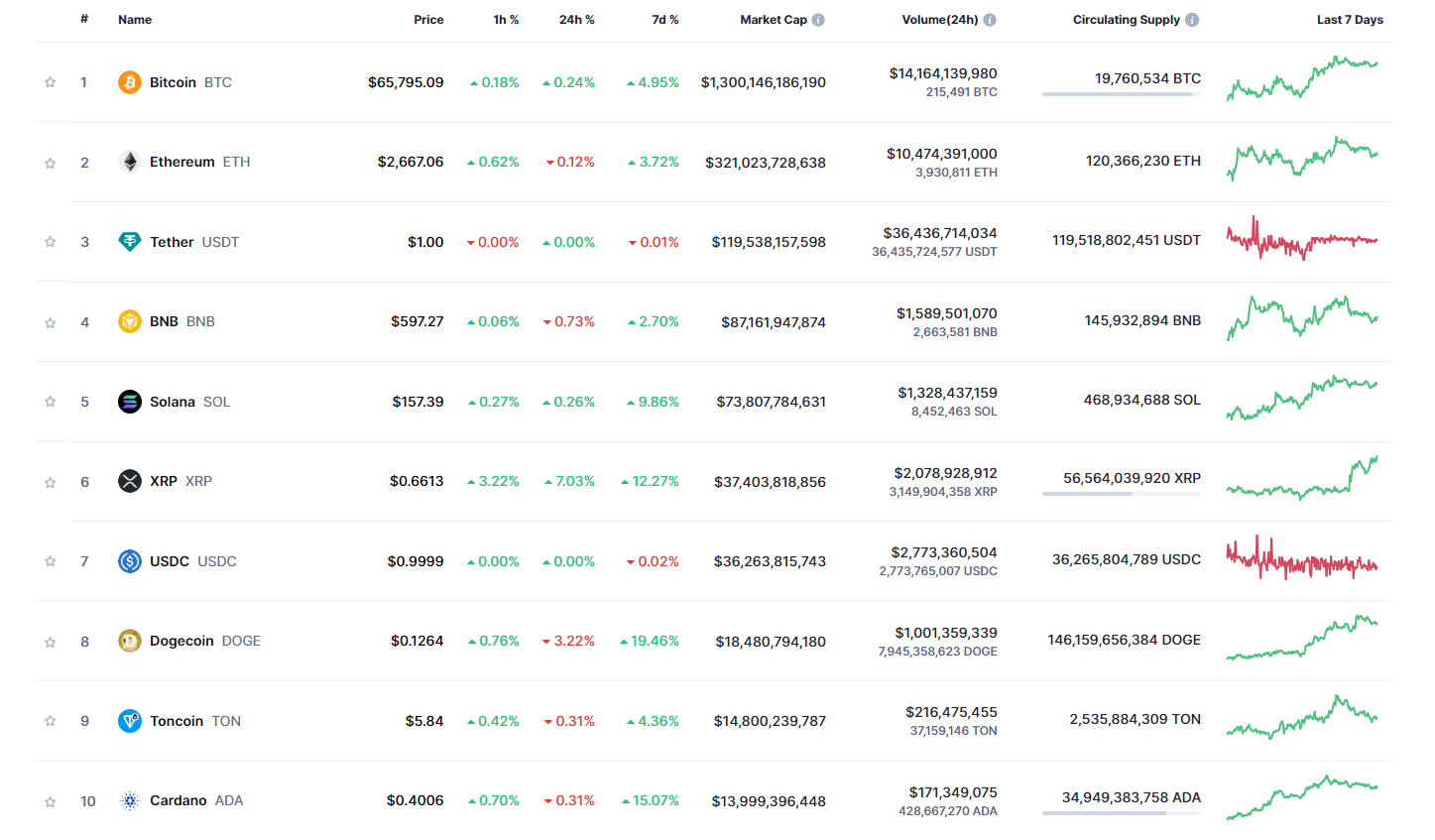Add BNB to watchlist via star
Image resolution: width=1435 pixels, height=840 pixels.
pos(50,322)
